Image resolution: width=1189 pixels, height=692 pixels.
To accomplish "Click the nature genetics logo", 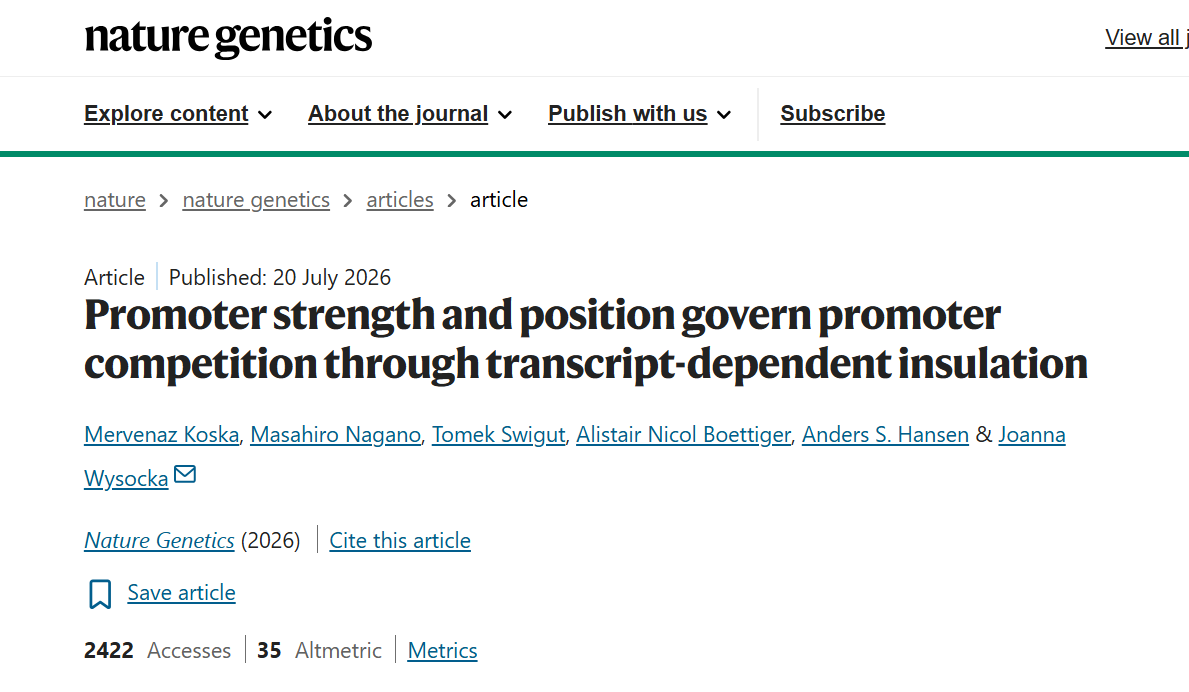I will click(228, 37).
